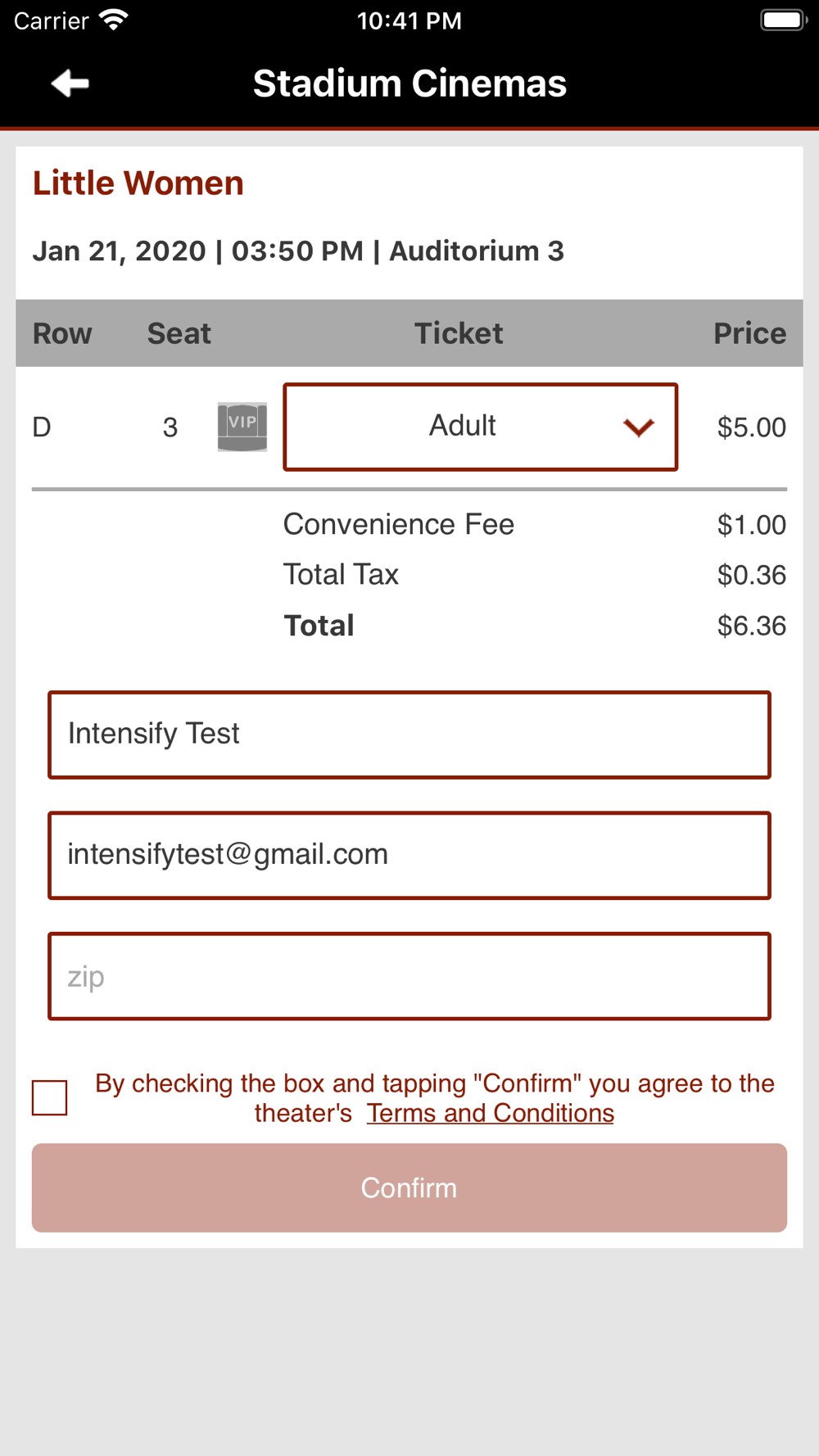
Task: Tap the $6.36 total amount
Action: [751, 626]
